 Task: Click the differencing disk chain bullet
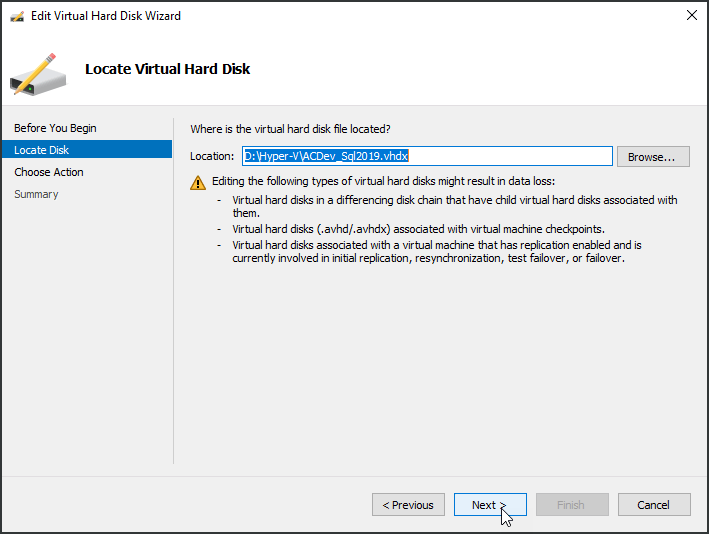pyautogui.click(x=454, y=206)
